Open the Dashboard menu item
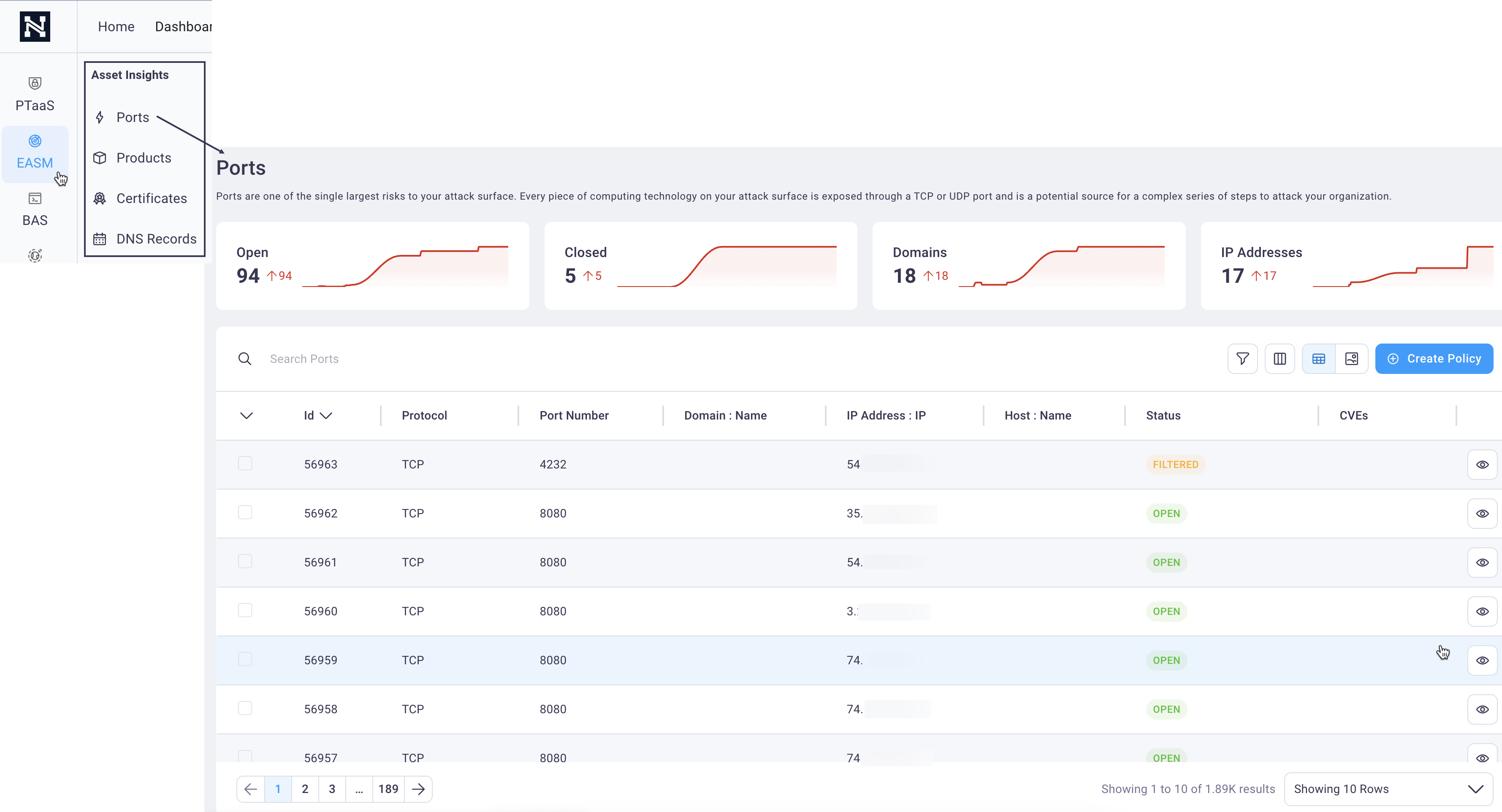The width and height of the screenshot is (1502, 812). click(x=183, y=26)
